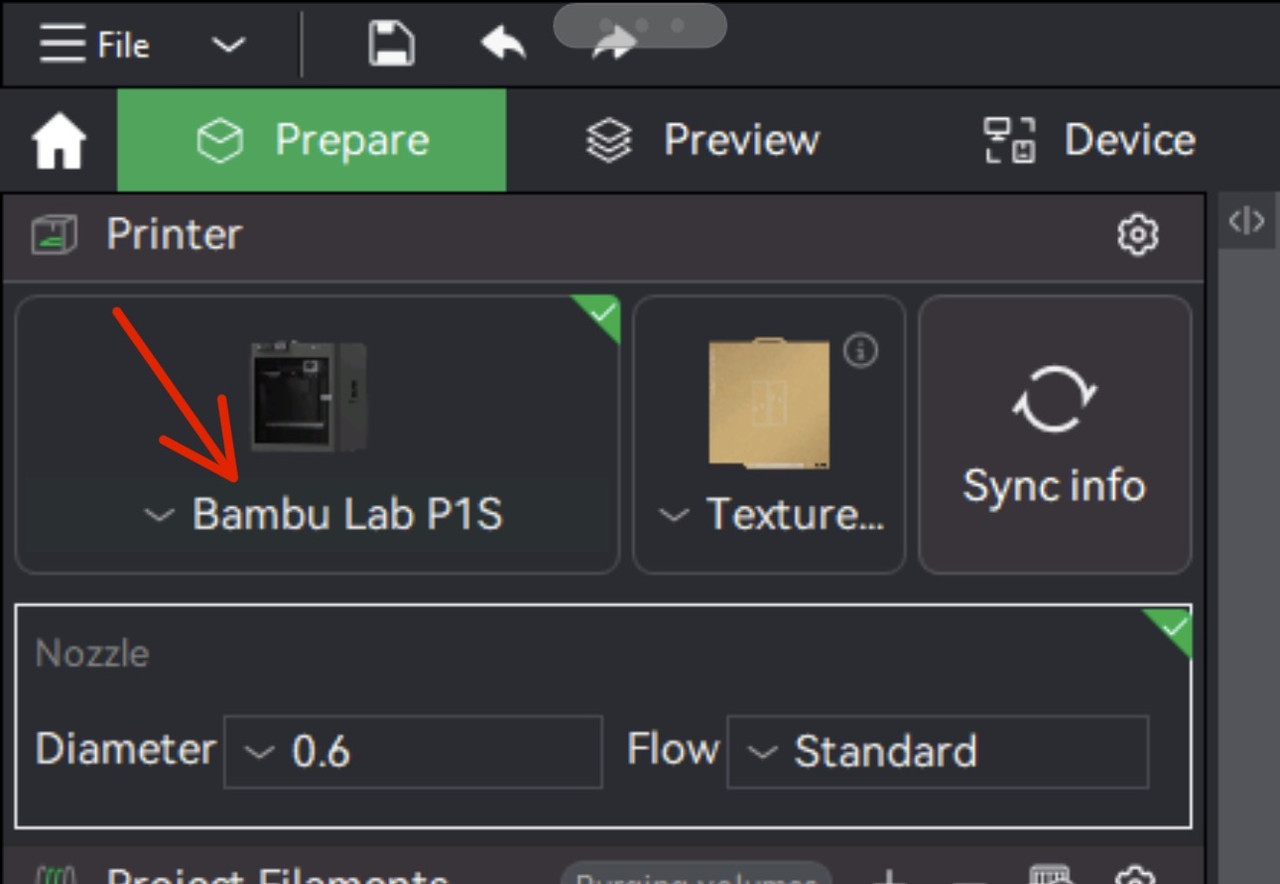This screenshot has height=884, width=1280.
Task: Select the Prepare tab
Action: [312, 140]
